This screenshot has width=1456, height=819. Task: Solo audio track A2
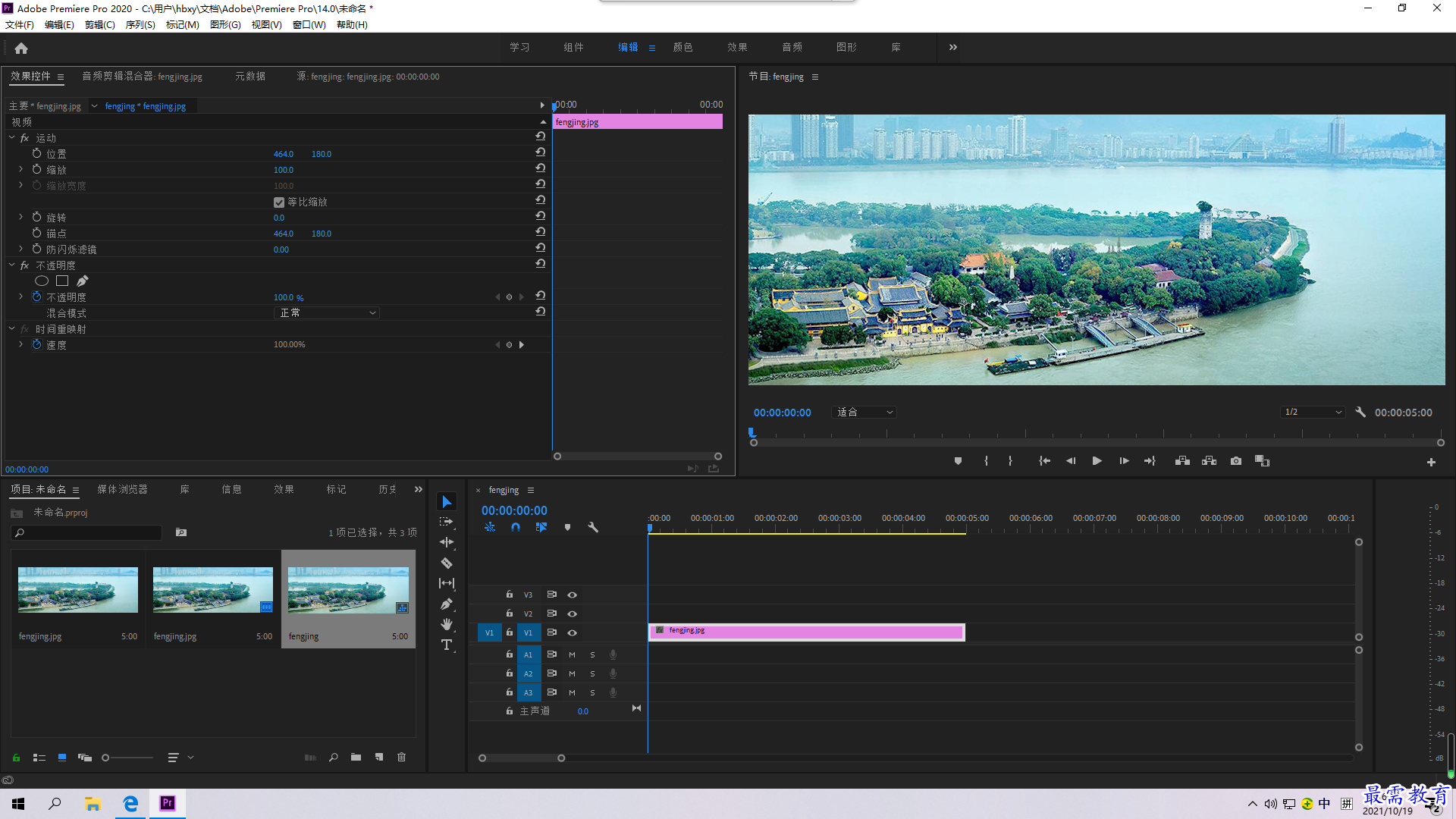coord(592,674)
